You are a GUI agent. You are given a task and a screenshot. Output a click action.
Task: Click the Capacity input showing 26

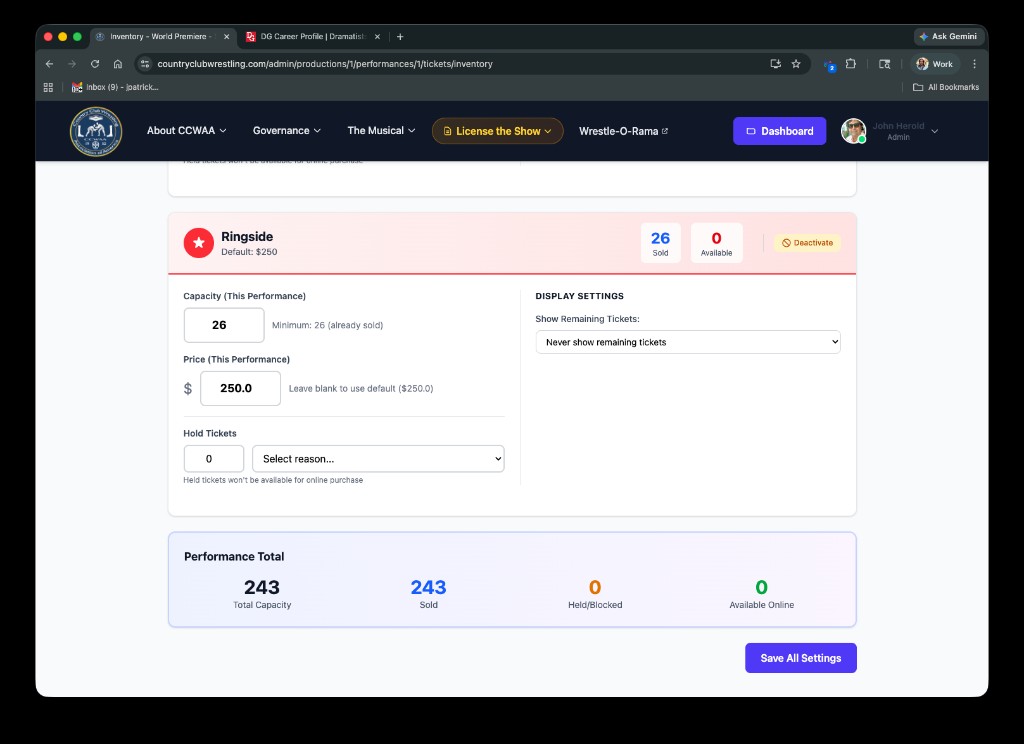223,324
